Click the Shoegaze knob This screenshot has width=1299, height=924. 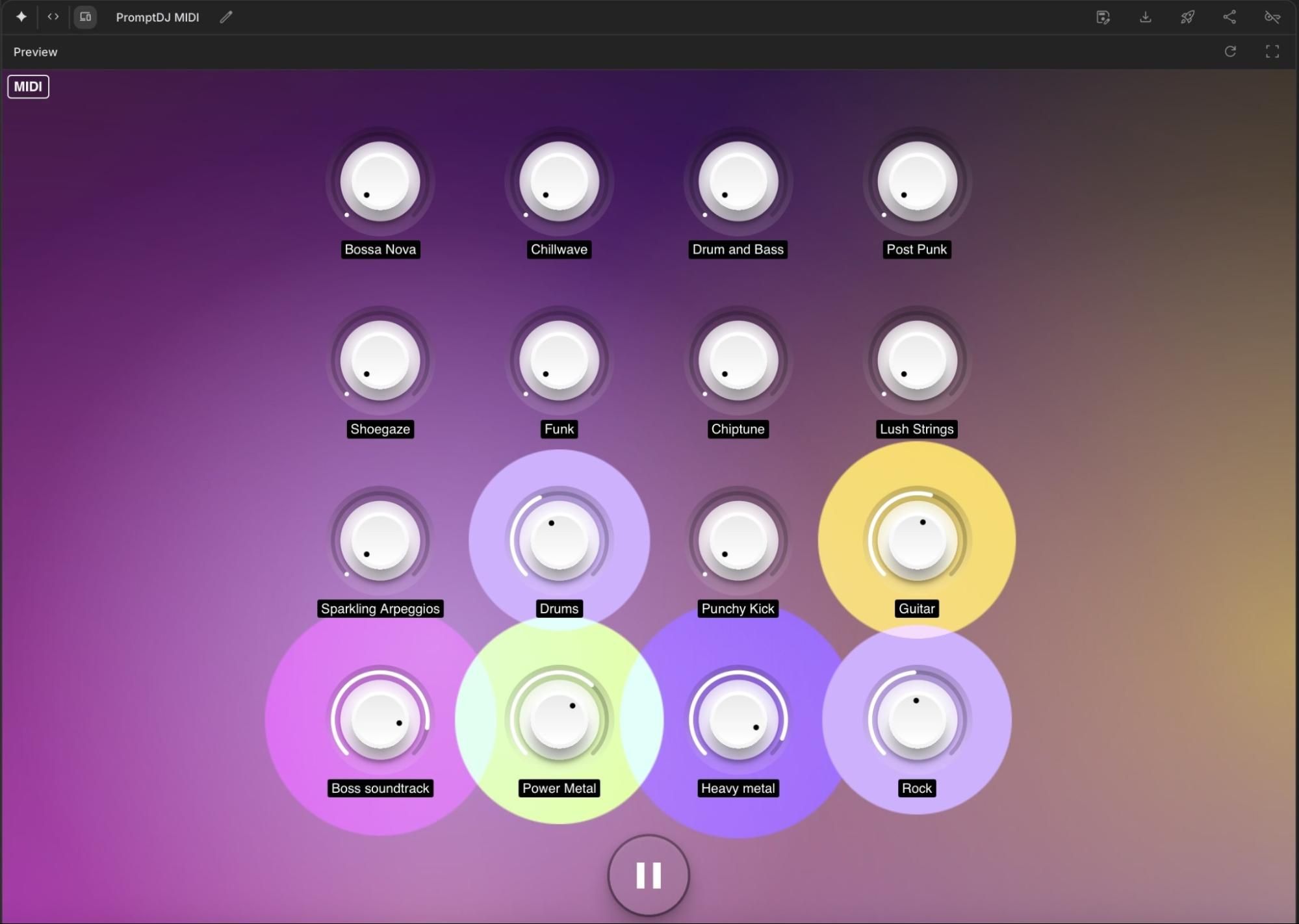tap(380, 361)
